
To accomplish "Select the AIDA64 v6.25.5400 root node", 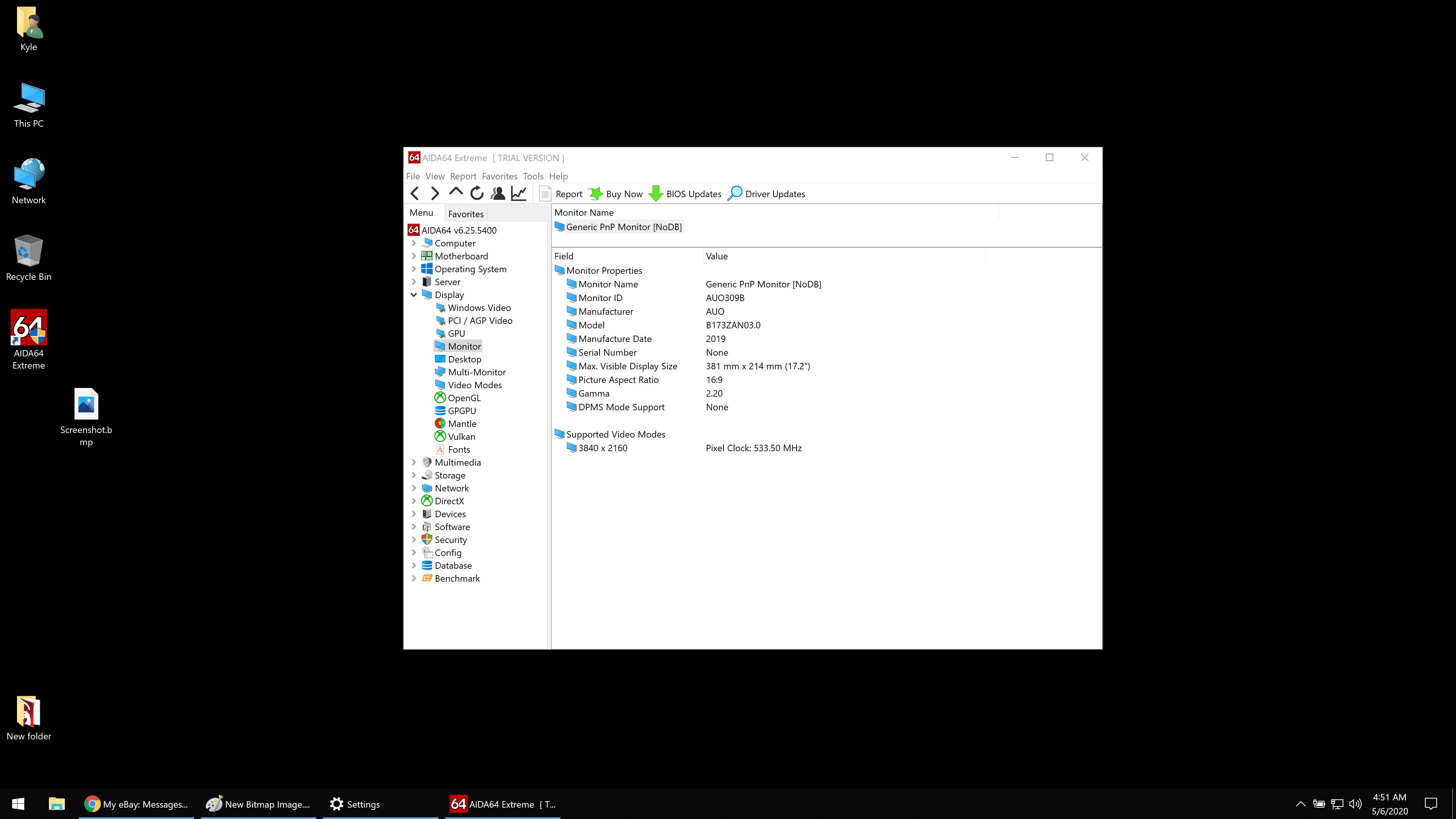I will [x=452, y=231].
